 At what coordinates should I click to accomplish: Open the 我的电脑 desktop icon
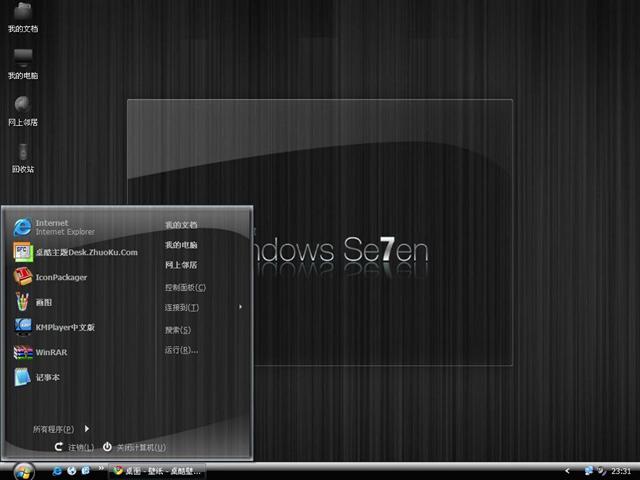(23, 64)
